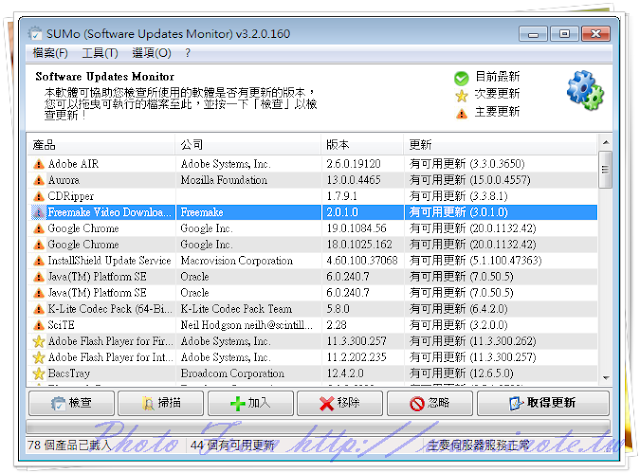Click the 忽略 ignore button
640x473 pixels.
(430, 403)
